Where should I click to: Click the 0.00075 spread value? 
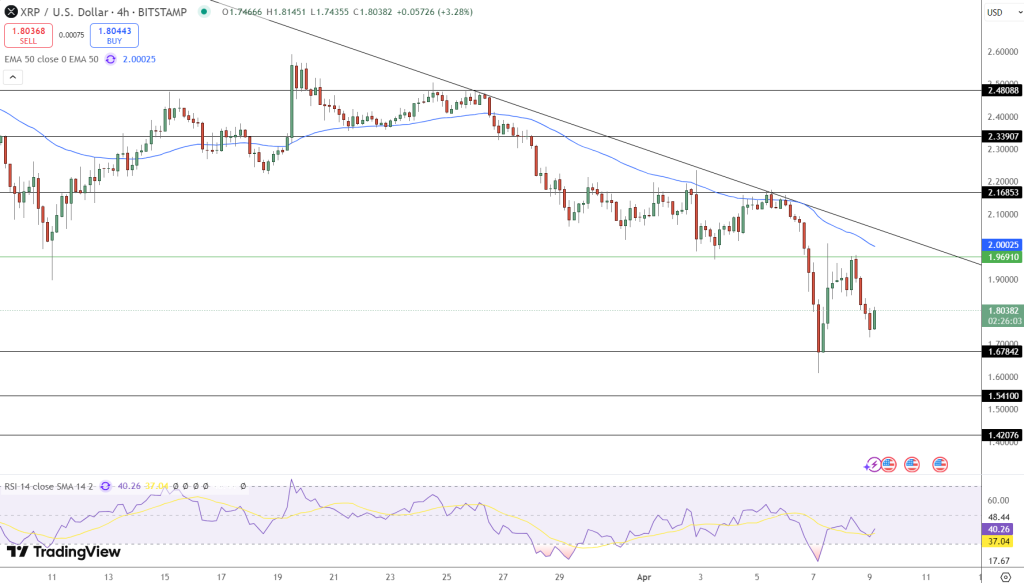[x=71, y=35]
